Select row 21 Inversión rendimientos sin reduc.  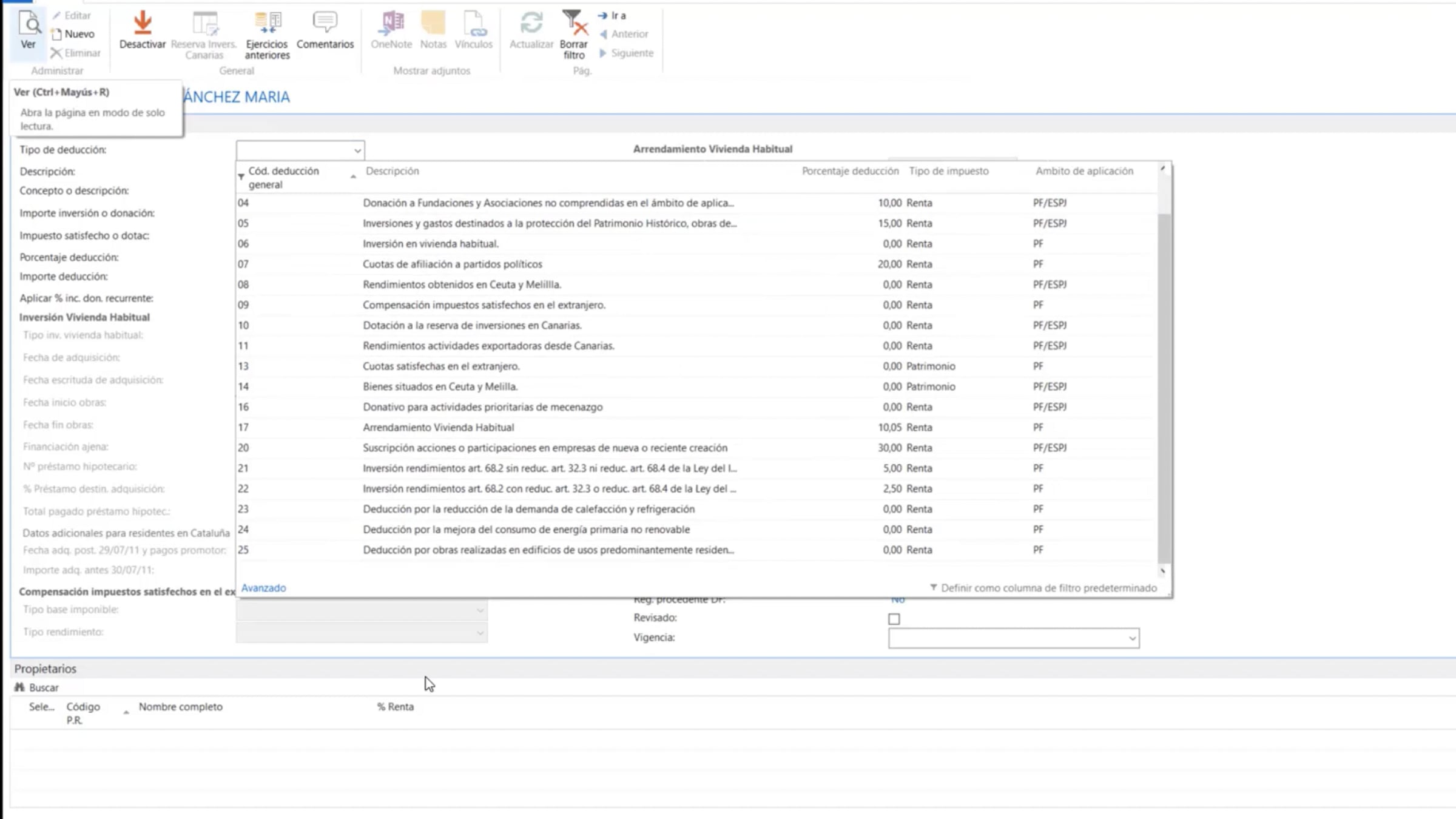[696, 468]
